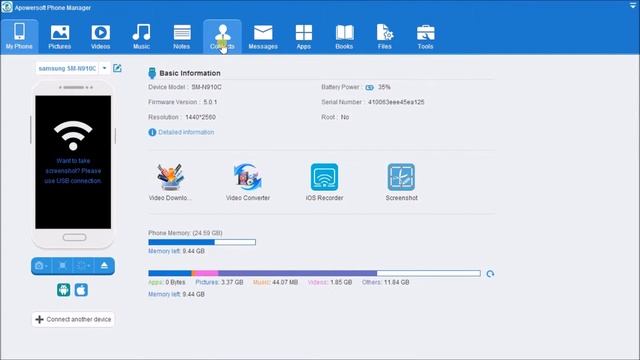
Task: Open the Files manager
Action: [384, 36]
